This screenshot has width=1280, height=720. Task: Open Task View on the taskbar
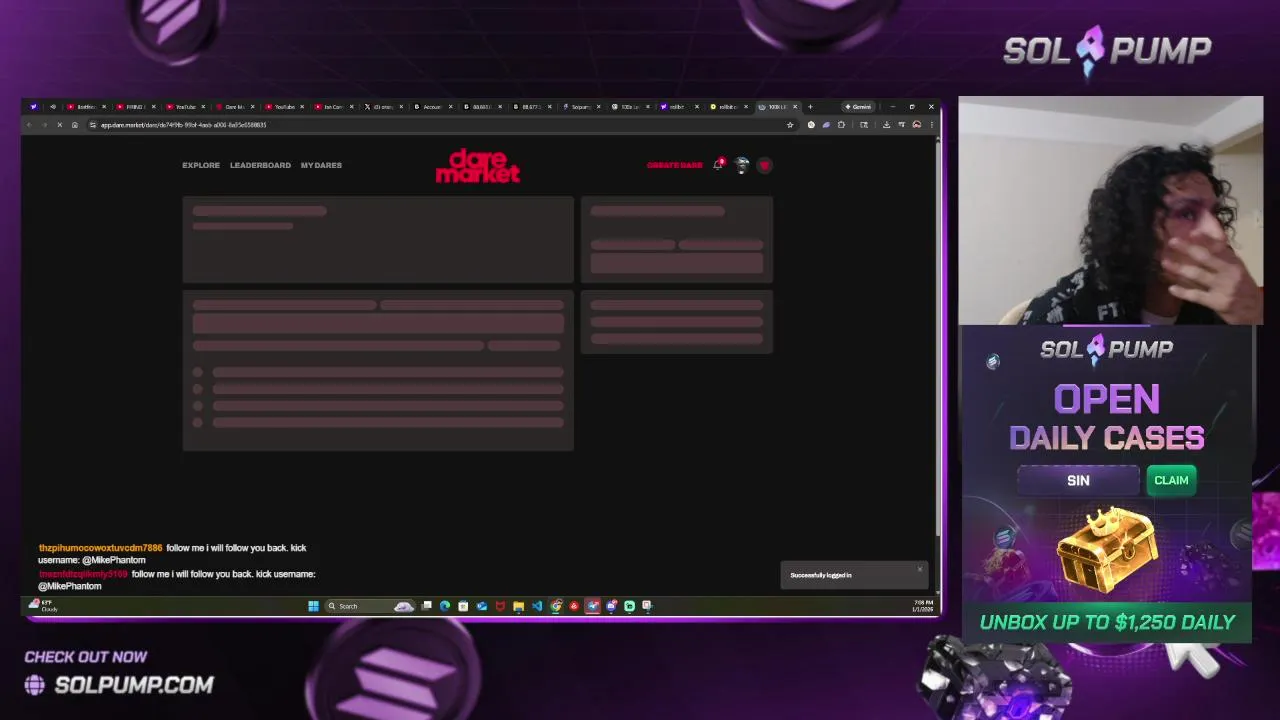pos(427,606)
